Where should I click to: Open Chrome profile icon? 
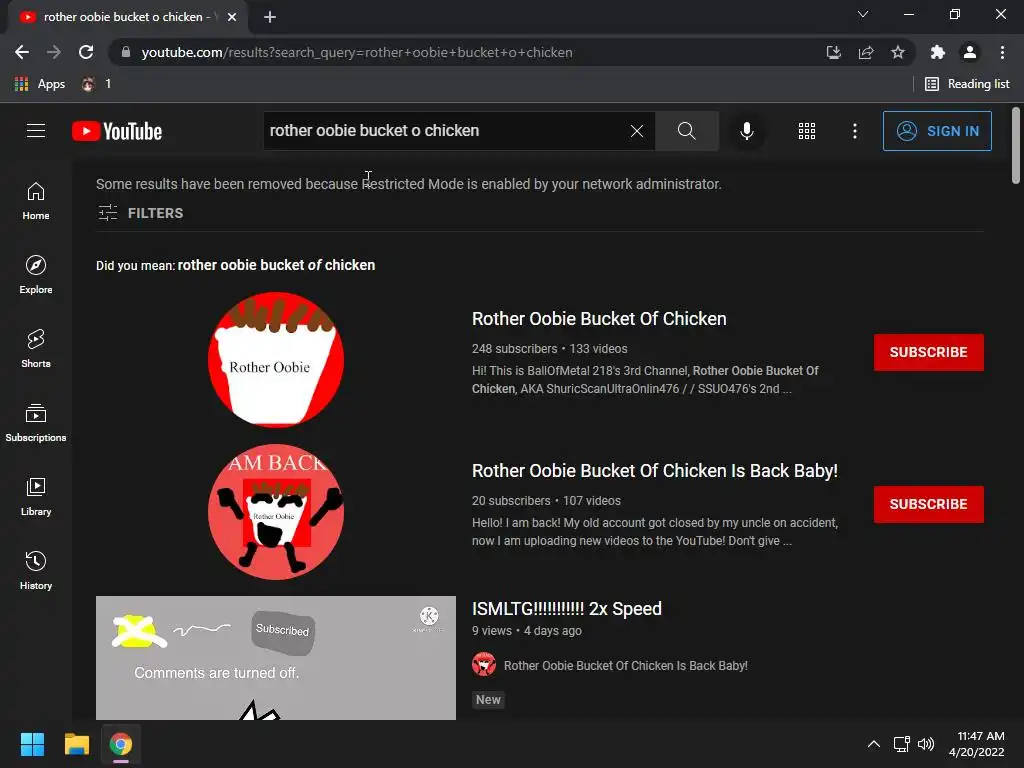970,52
